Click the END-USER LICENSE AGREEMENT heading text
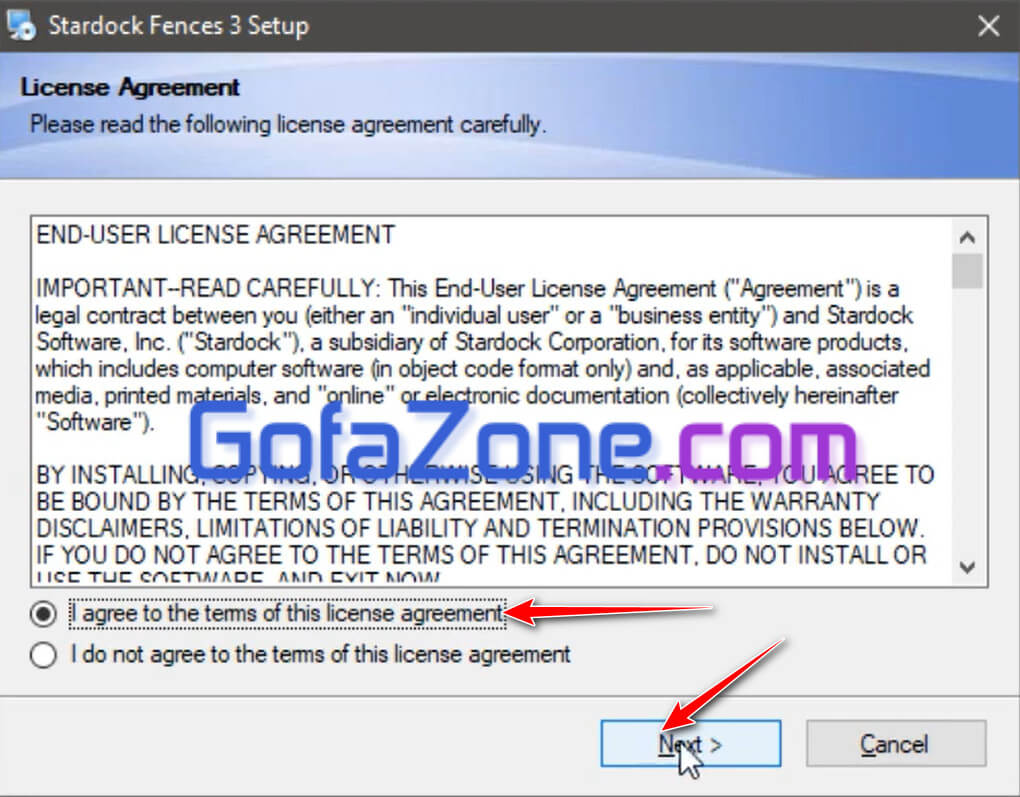This screenshot has width=1020, height=797. coord(215,235)
